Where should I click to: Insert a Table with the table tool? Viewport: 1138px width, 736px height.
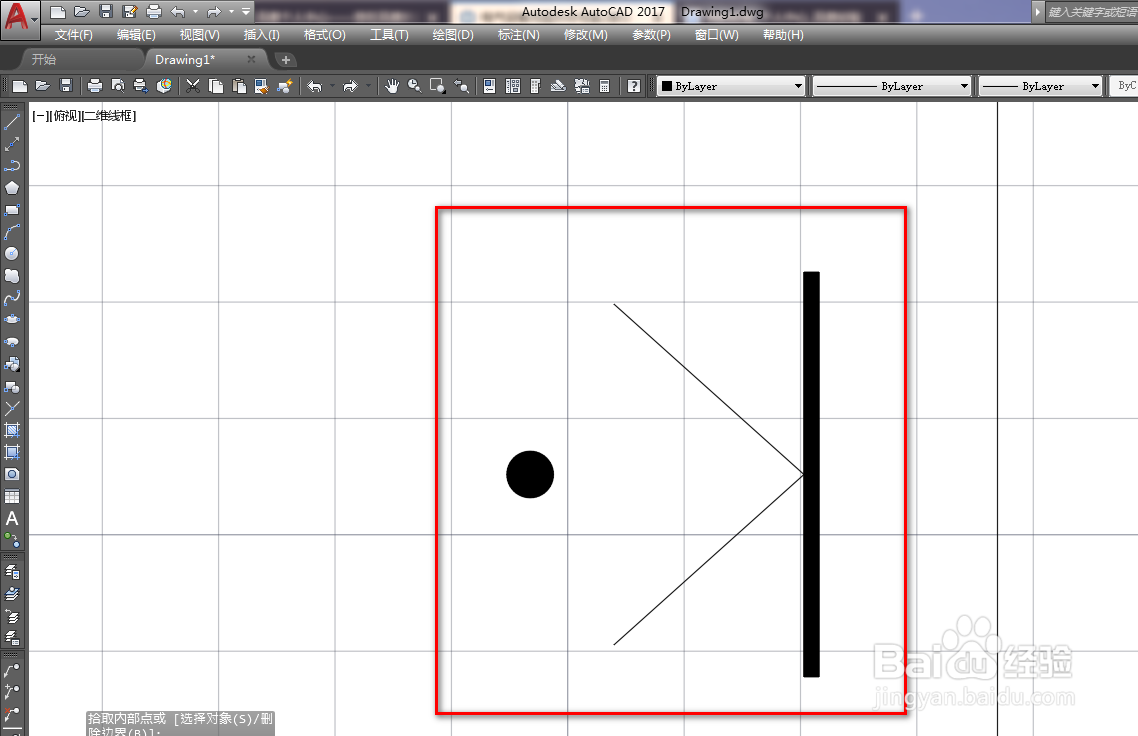point(12,496)
